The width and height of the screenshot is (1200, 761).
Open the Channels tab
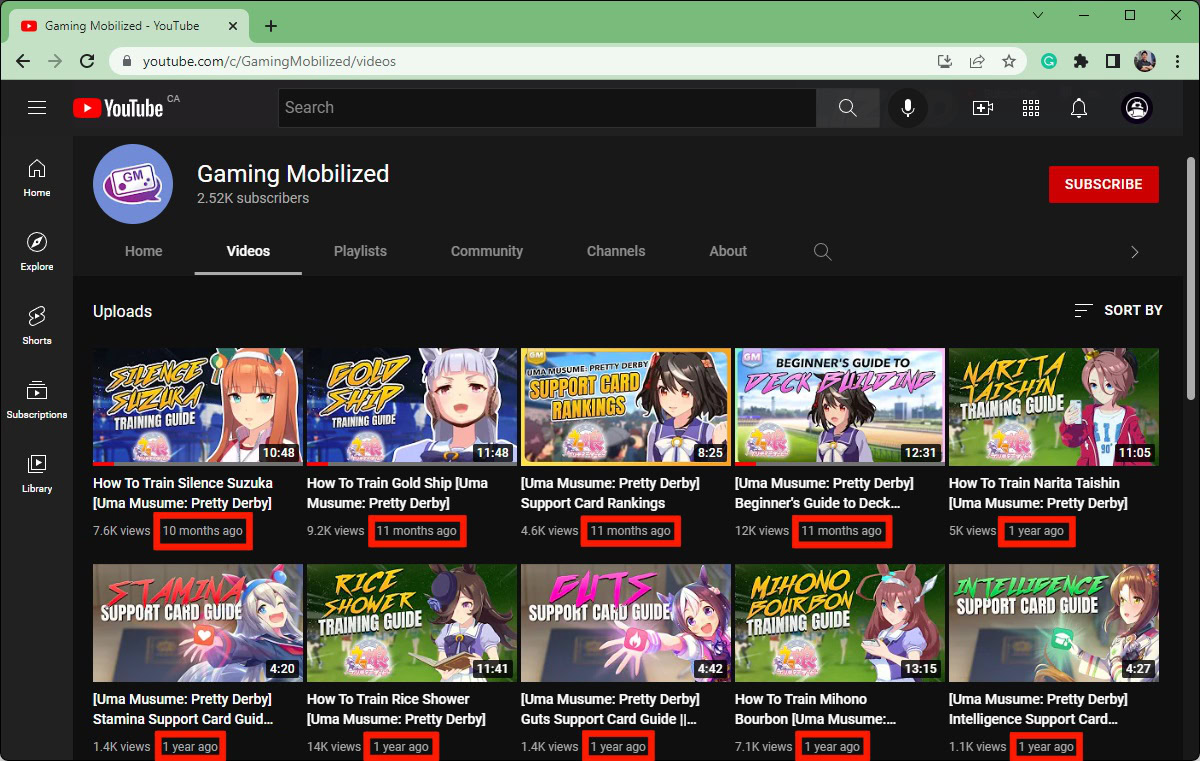(616, 252)
